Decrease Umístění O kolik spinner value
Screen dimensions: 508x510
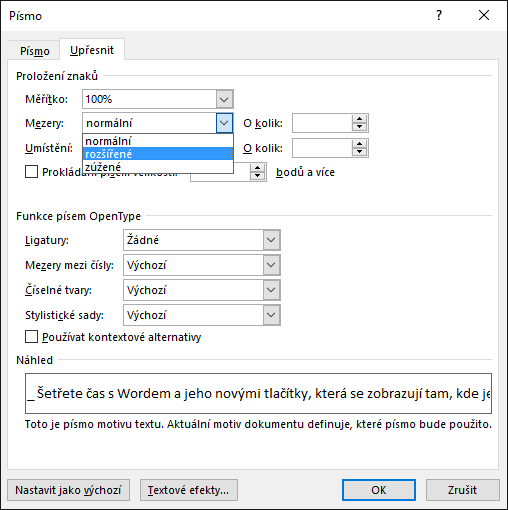tap(359, 152)
